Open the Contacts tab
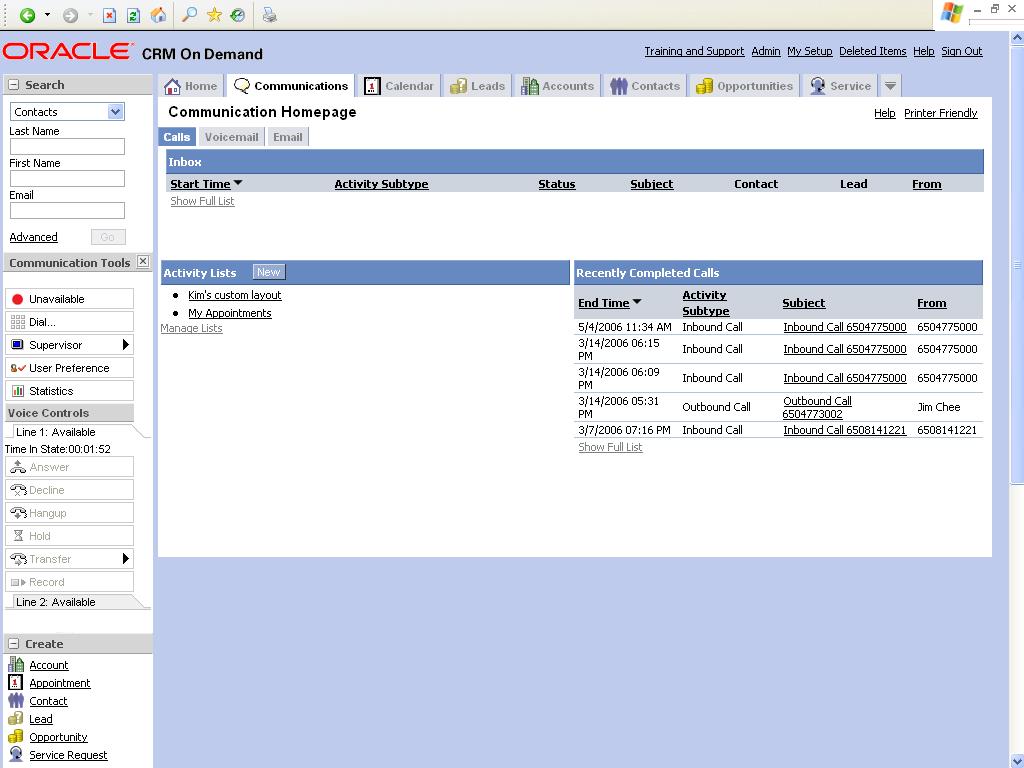Image resolution: width=1024 pixels, height=768 pixels. (645, 86)
